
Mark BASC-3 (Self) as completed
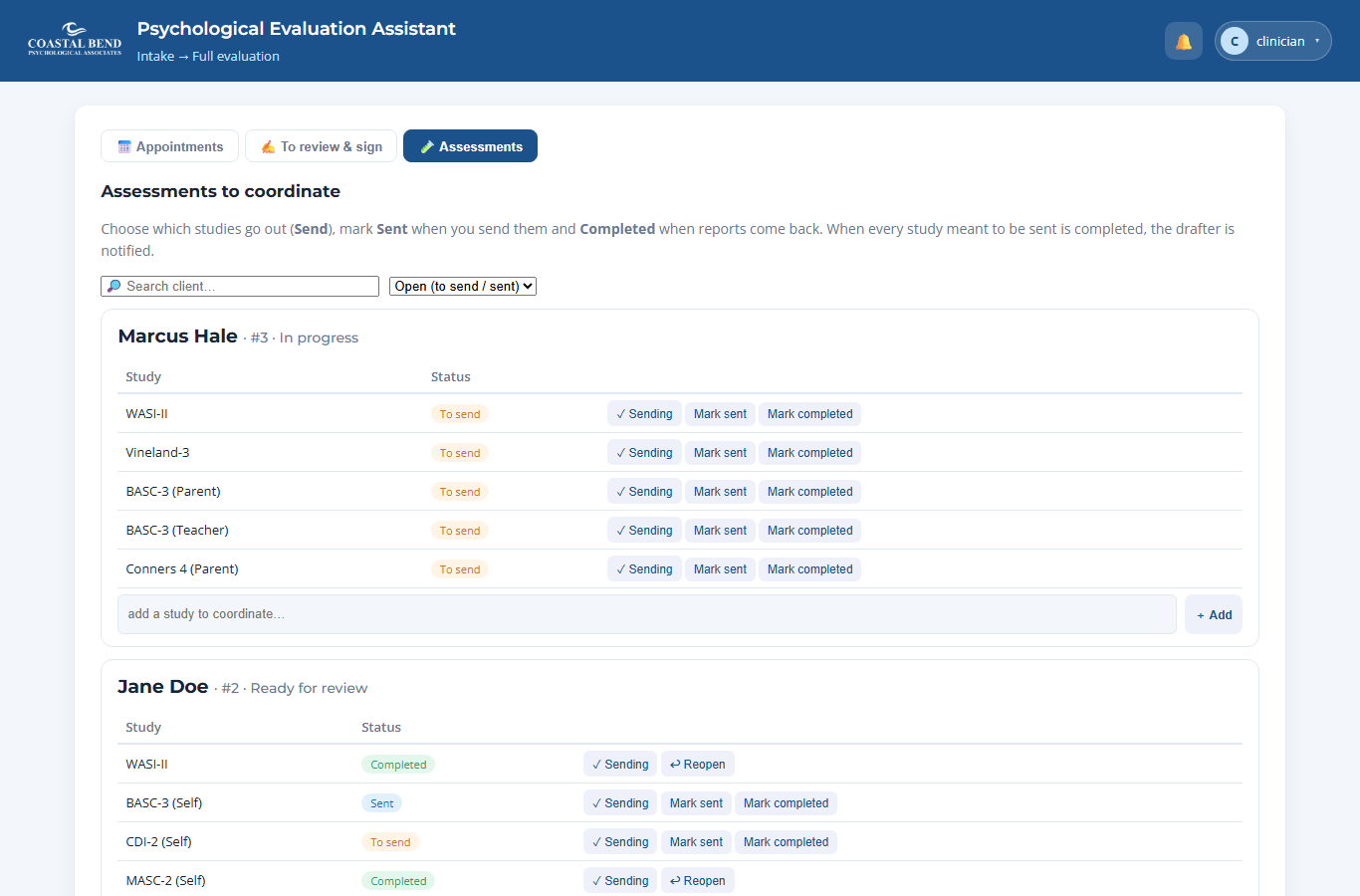pos(786,803)
